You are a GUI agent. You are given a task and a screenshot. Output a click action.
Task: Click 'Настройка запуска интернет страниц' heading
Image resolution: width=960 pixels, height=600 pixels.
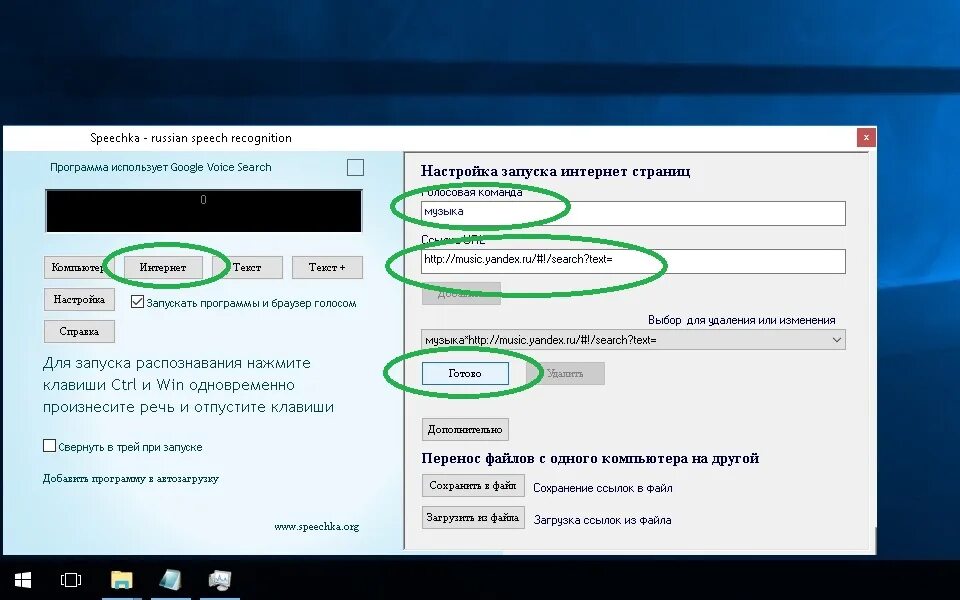(x=555, y=171)
